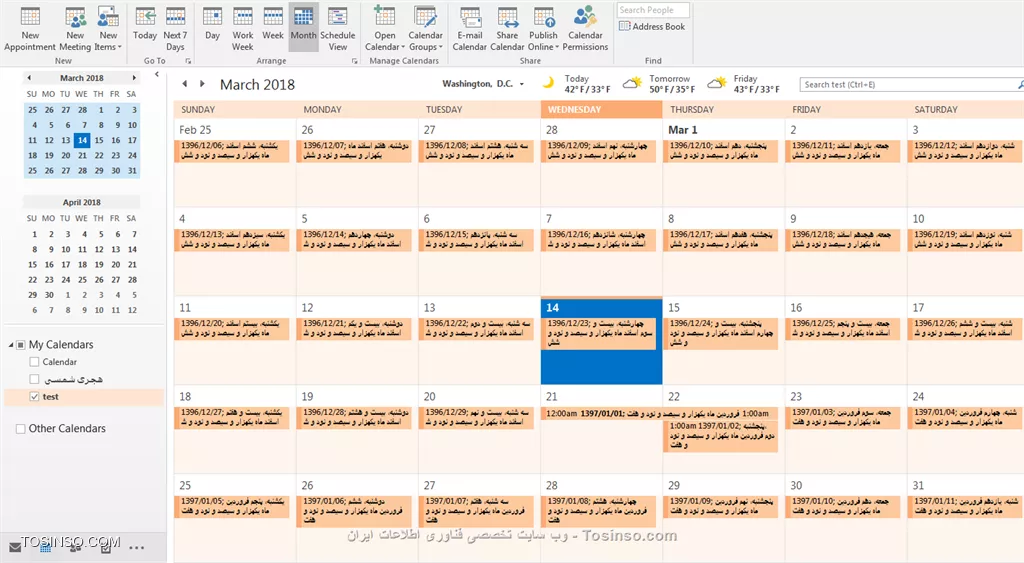Open the Calendar Groups dropdown
The height and width of the screenshot is (563, 1024).
pos(425,29)
